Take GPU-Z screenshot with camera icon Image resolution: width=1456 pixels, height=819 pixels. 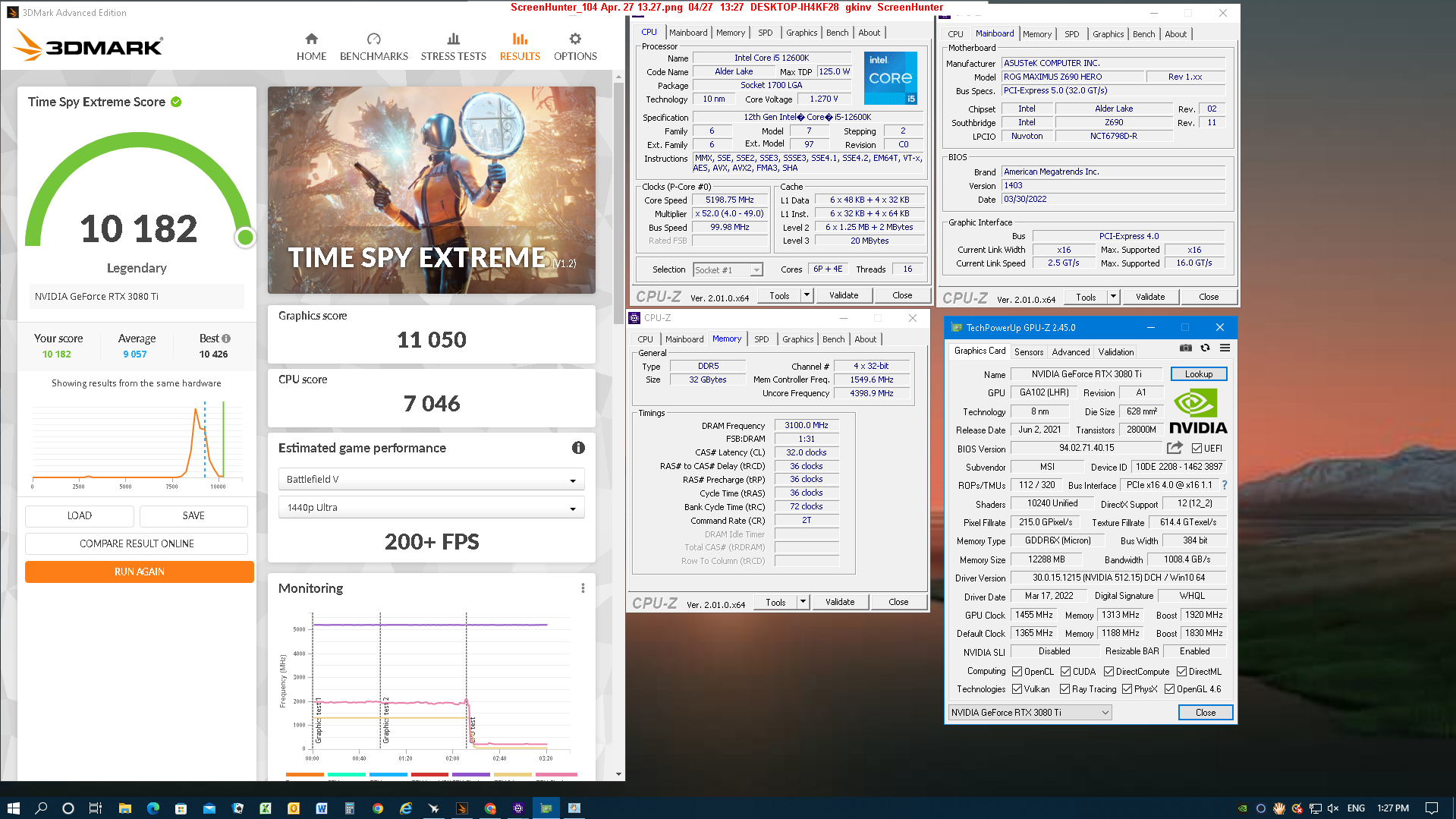(1185, 348)
